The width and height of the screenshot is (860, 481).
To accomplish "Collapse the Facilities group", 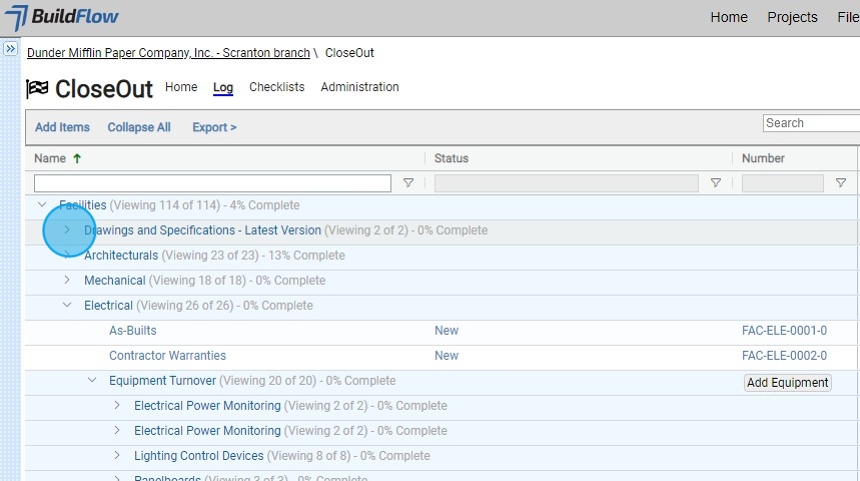I will (42, 205).
